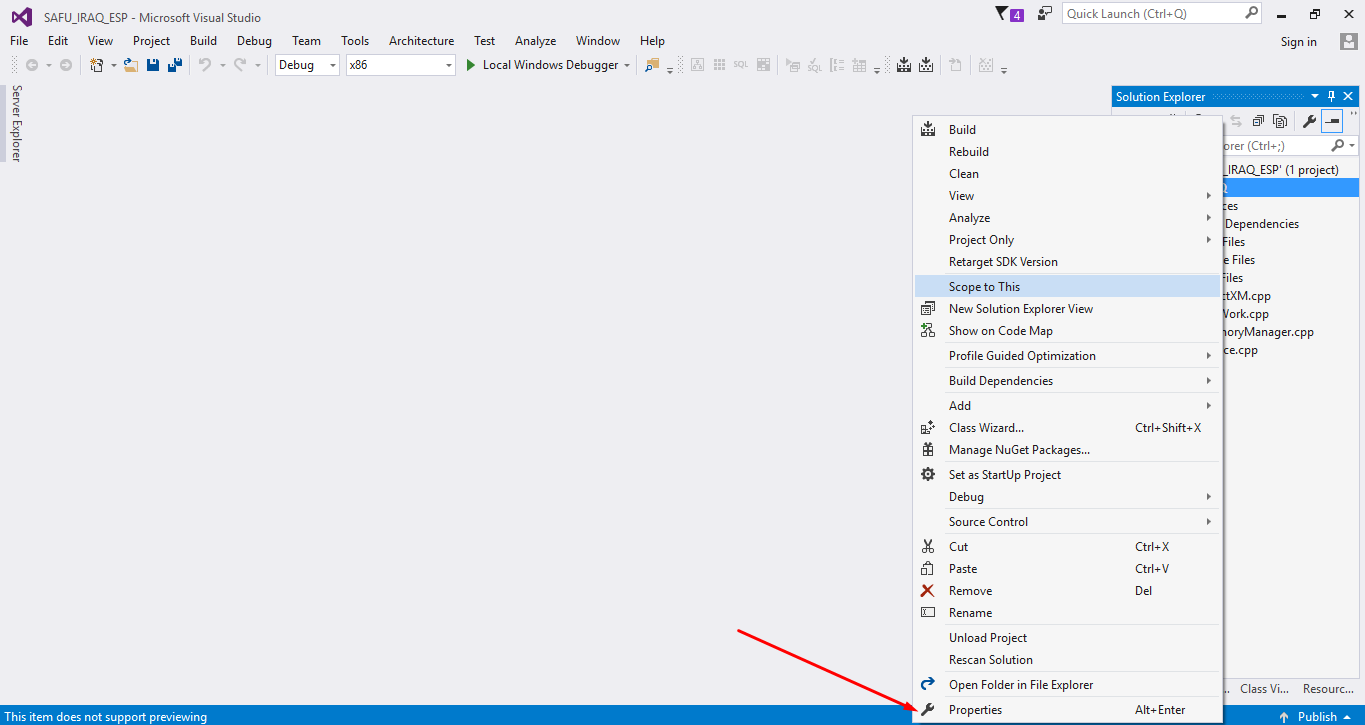Click the Undo arrow in toolbar
The height and width of the screenshot is (725, 1365).
[x=205, y=65]
